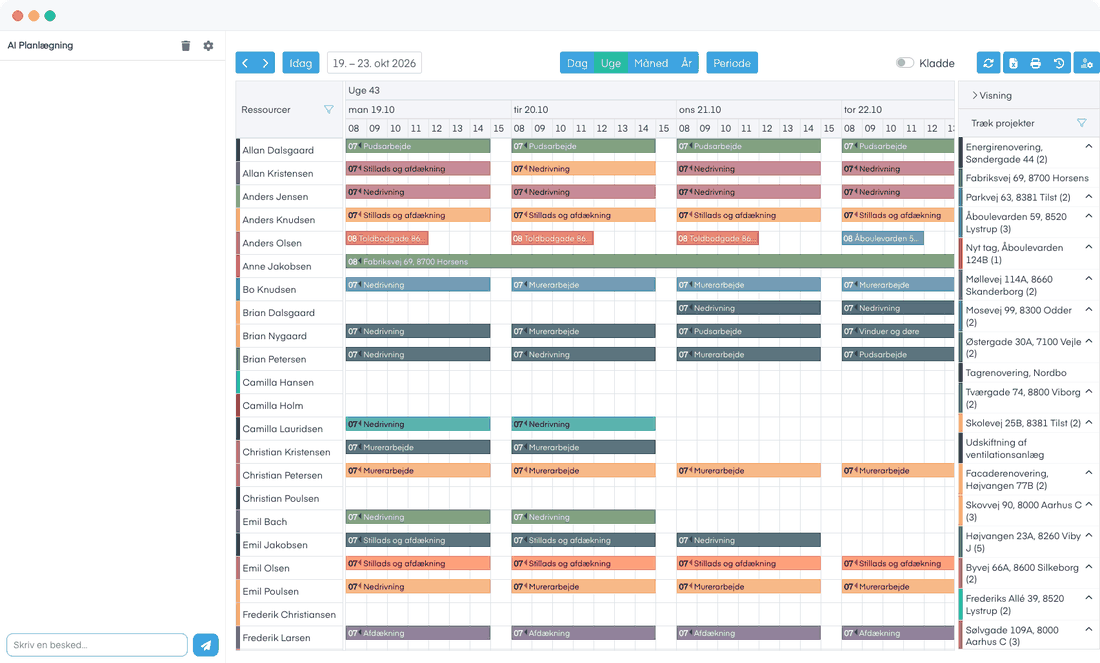Switch to Måned view

pos(651,63)
